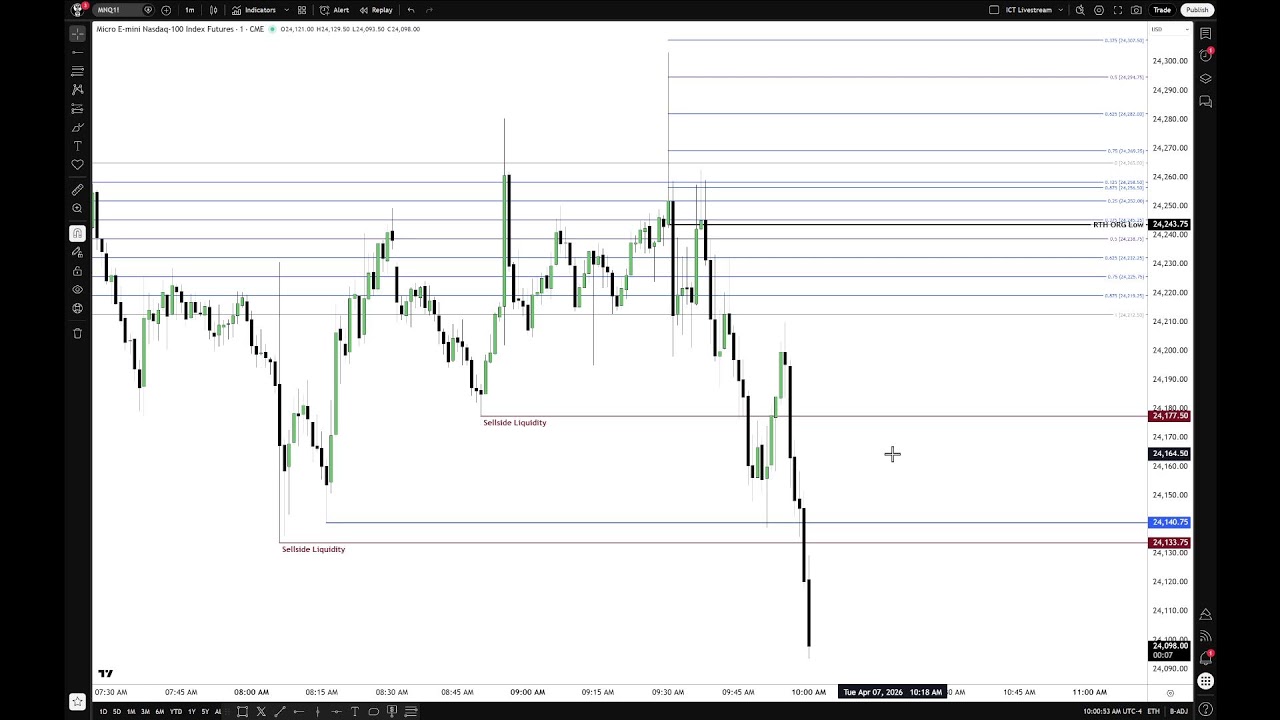This screenshot has height=720, width=1280.
Task: Select the Text tool
Action: tap(77, 146)
